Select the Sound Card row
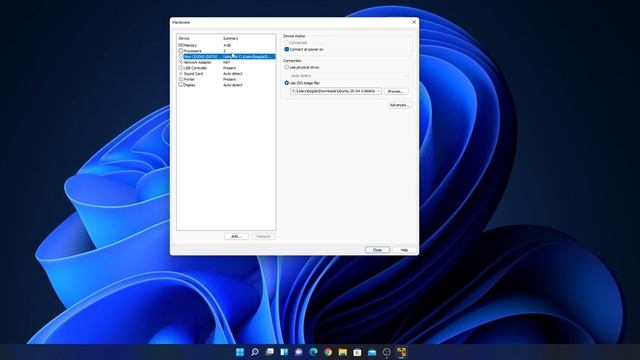640x360 pixels. [226, 74]
